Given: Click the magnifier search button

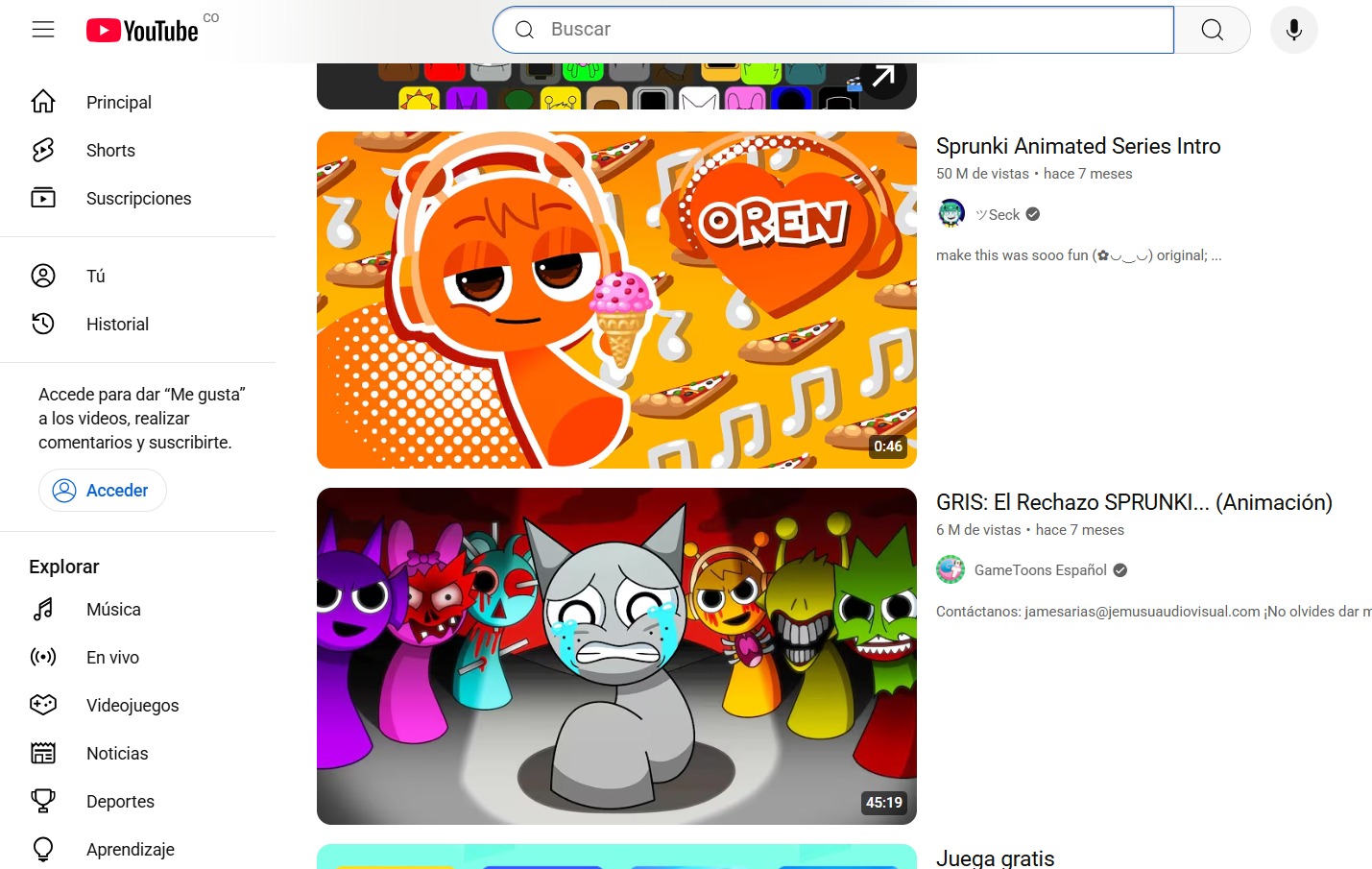Looking at the screenshot, I should [1213, 30].
